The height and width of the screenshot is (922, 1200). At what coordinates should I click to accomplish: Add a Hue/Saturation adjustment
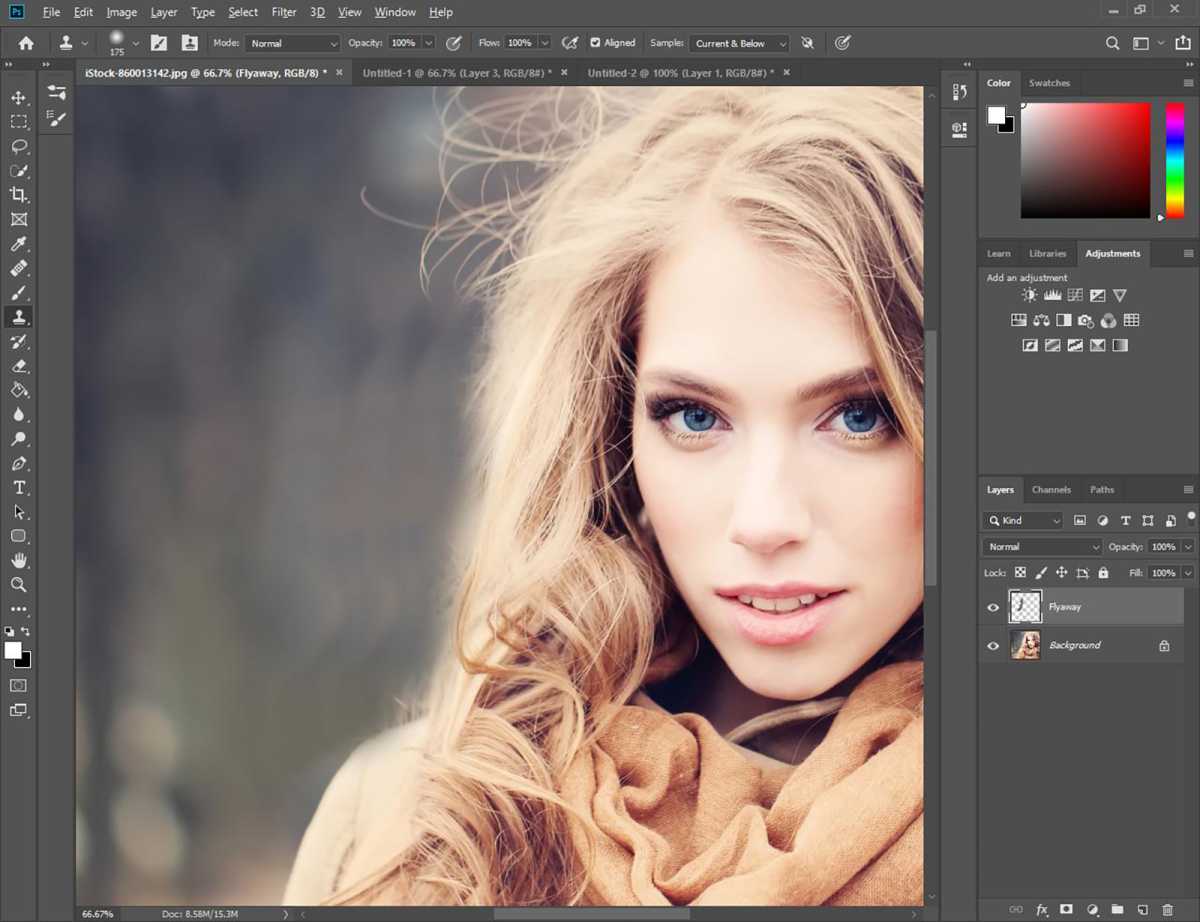click(1018, 320)
